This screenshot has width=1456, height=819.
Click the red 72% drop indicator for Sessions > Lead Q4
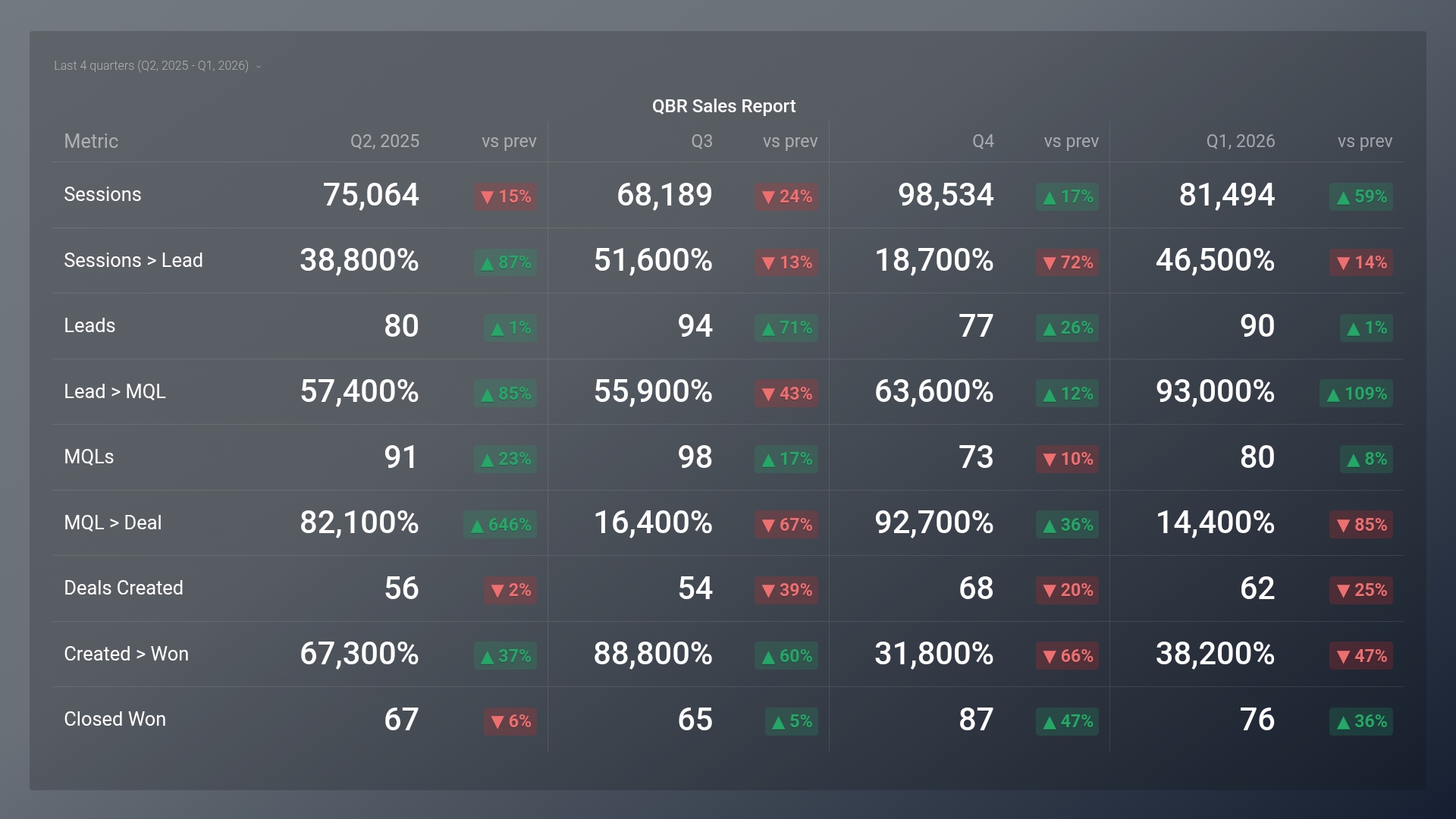pos(1067,262)
